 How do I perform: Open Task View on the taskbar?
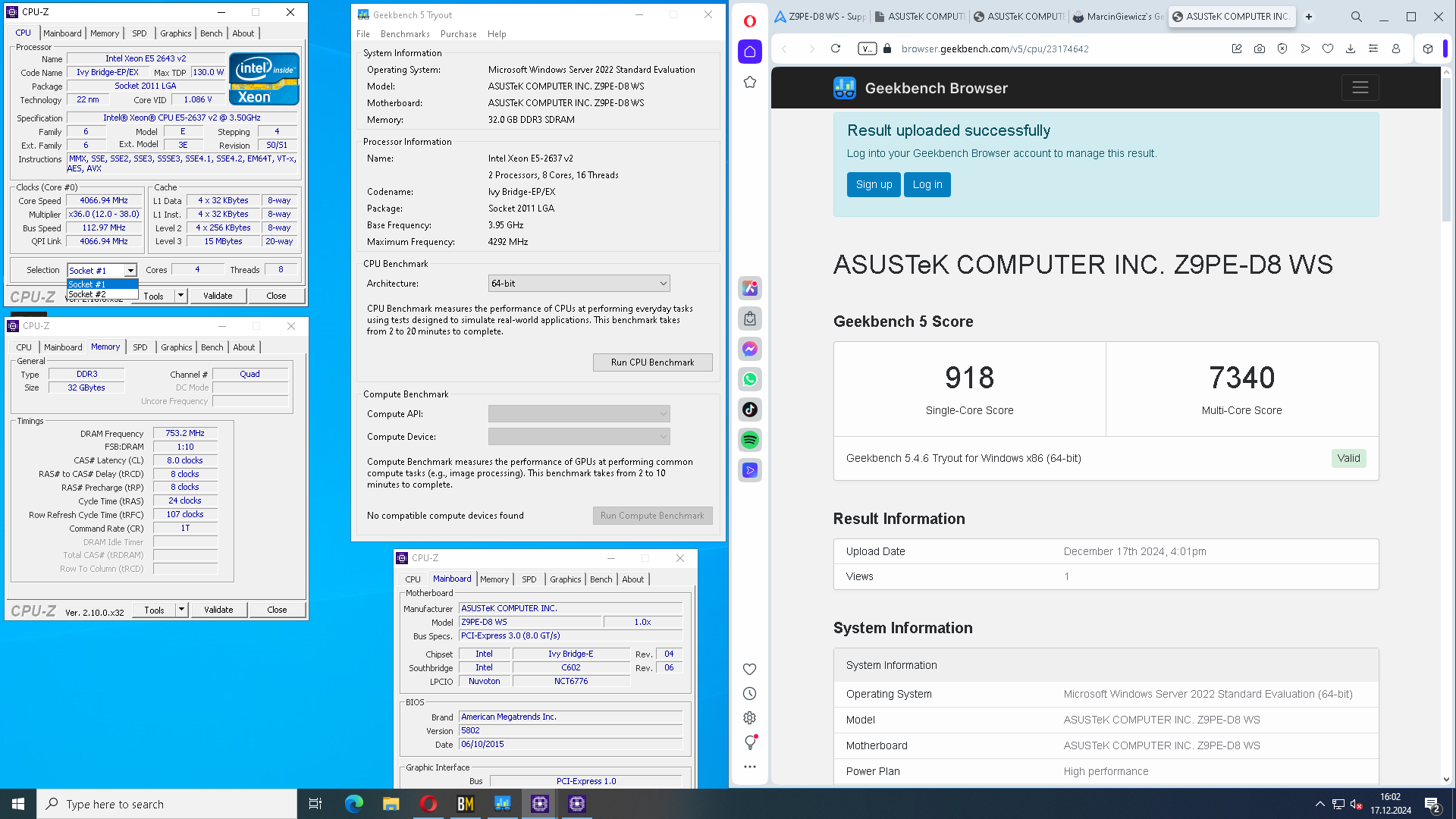click(315, 804)
